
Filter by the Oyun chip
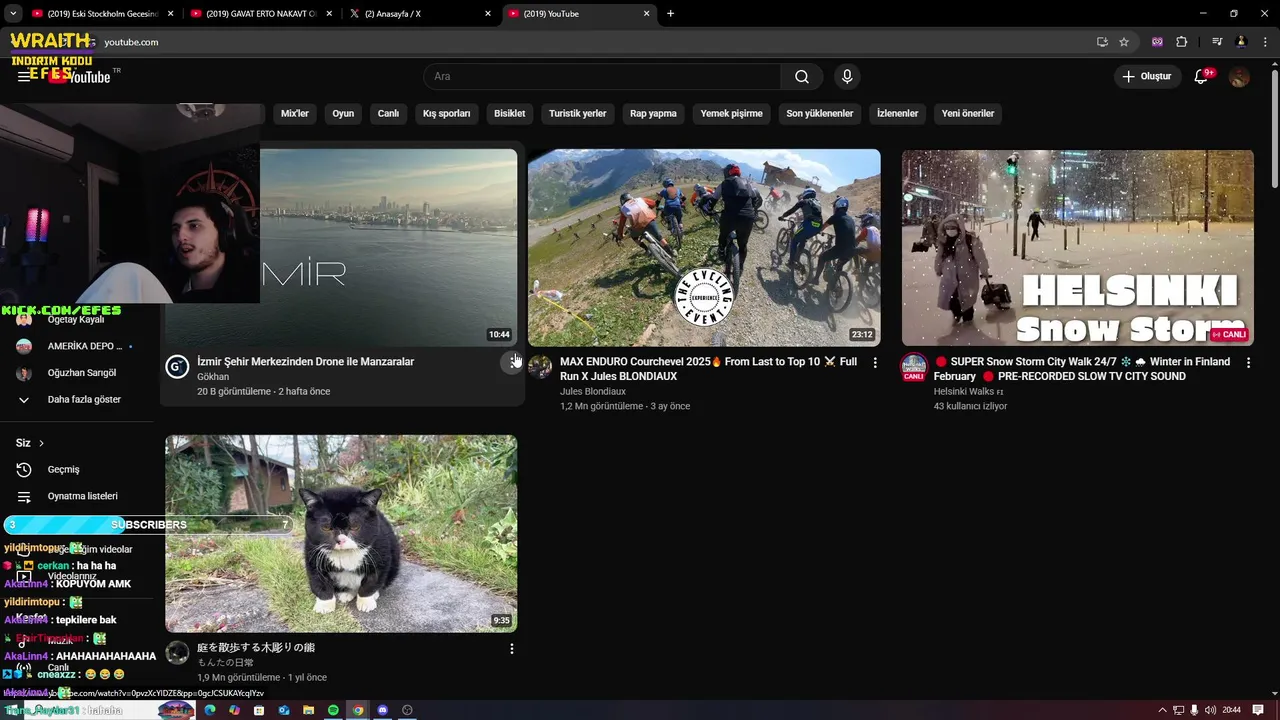343,114
